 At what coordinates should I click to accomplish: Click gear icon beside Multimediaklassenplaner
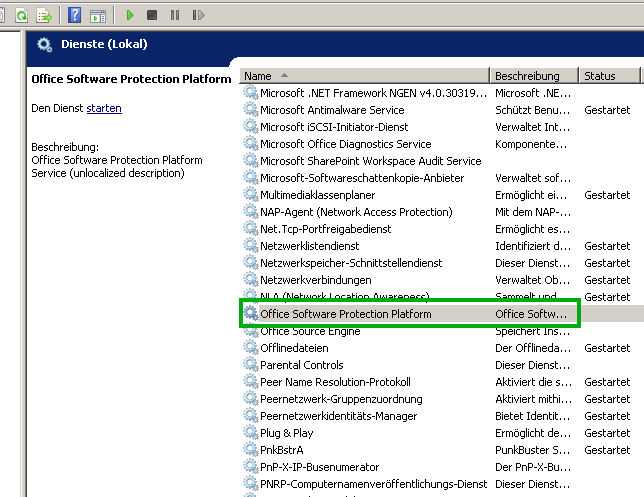coord(251,194)
